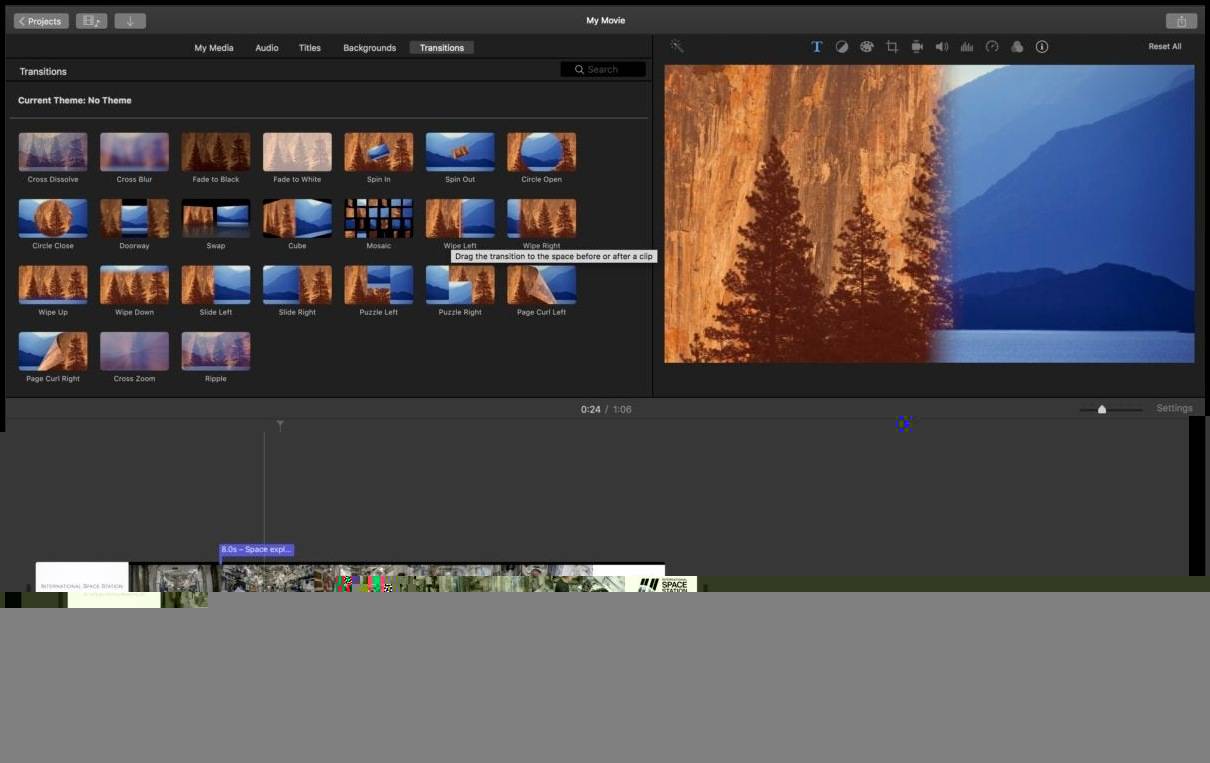
Task: Click the Share export icon
Action: click(x=1181, y=21)
